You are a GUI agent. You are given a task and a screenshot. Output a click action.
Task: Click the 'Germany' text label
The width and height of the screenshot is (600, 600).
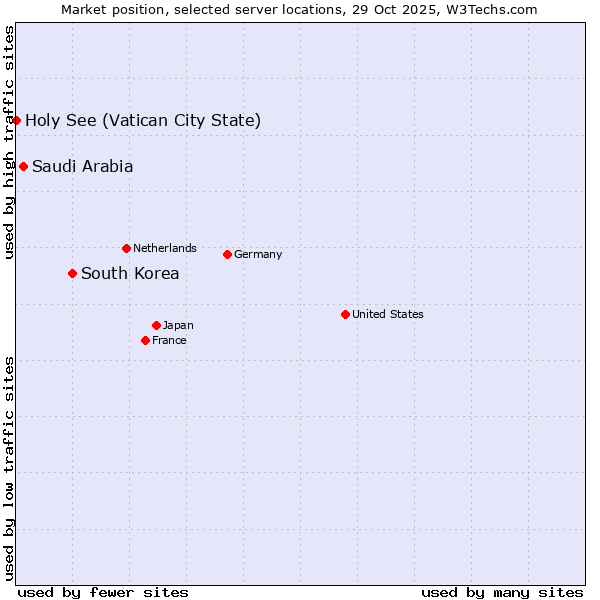click(x=258, y=255)
